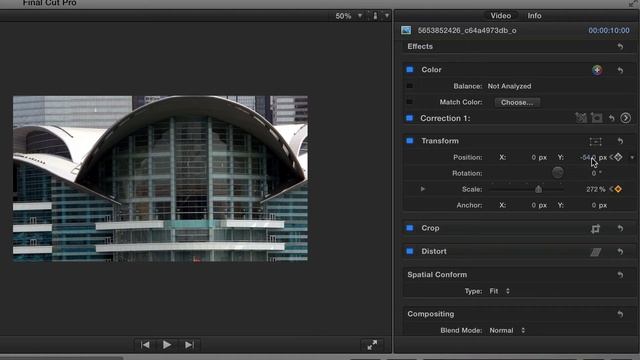Switch to the Info tab

coord(534,16)
